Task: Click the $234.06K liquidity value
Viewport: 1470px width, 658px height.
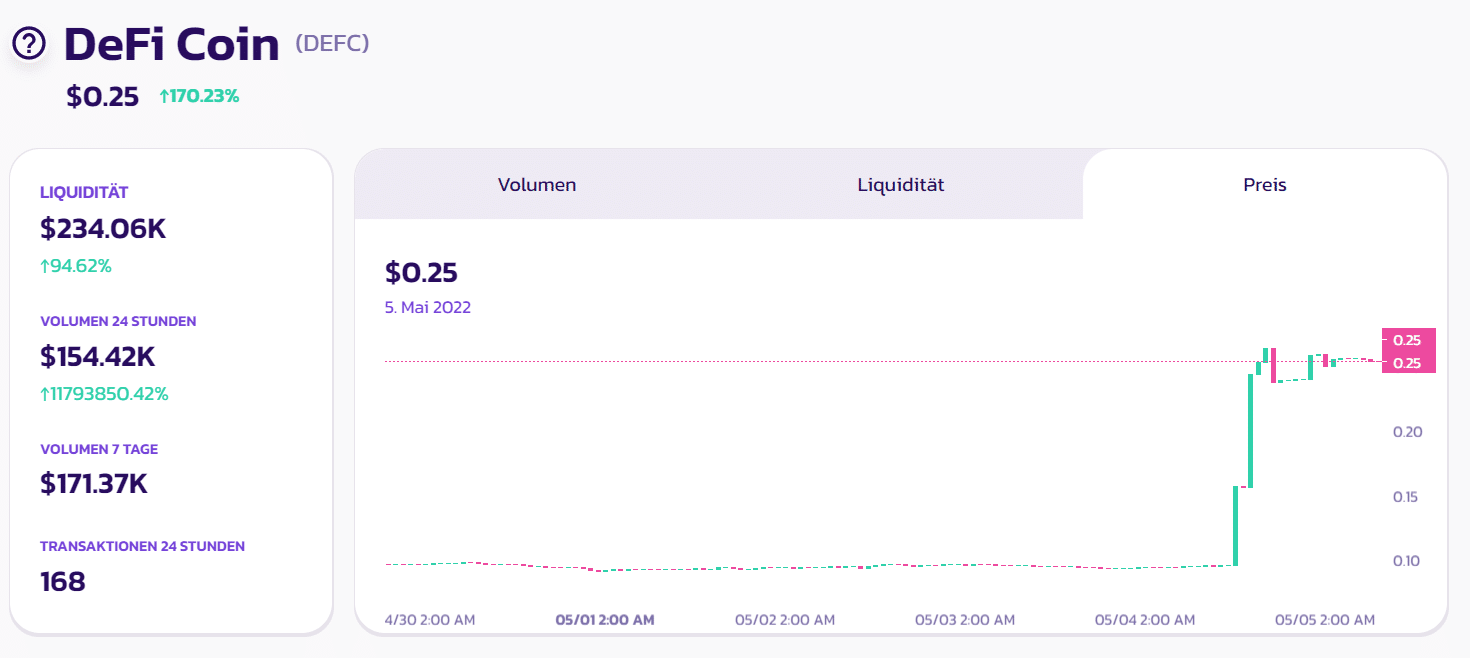Action: tap(103, 229)
